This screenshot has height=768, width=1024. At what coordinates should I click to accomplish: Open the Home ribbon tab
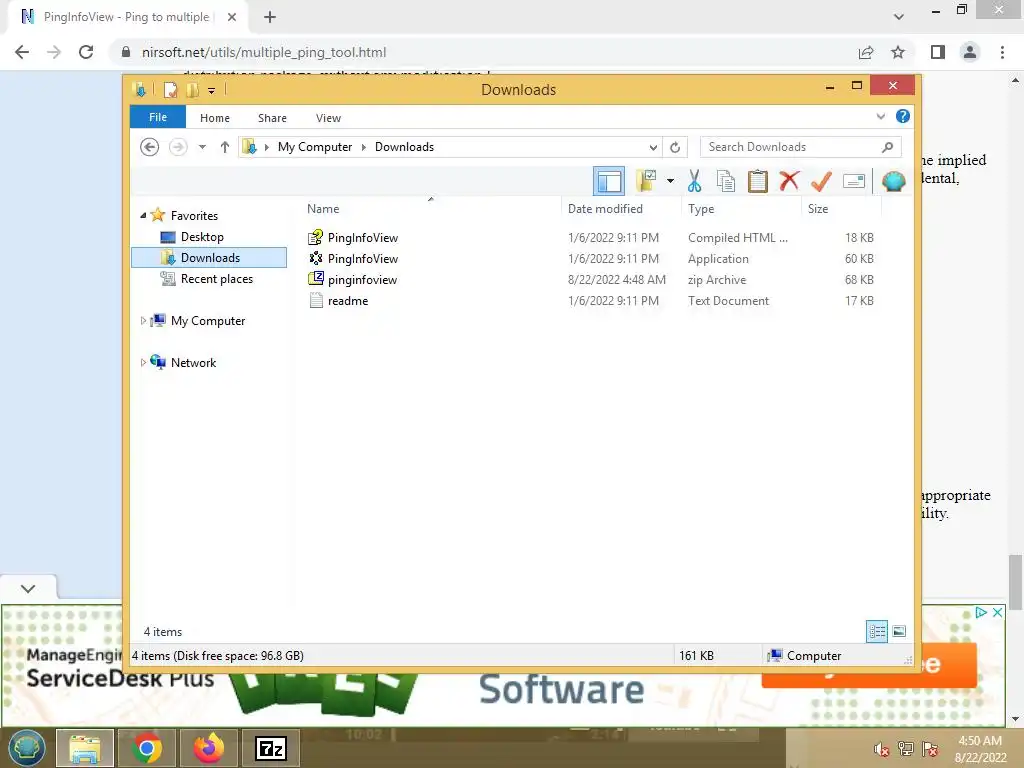[215, 118]
